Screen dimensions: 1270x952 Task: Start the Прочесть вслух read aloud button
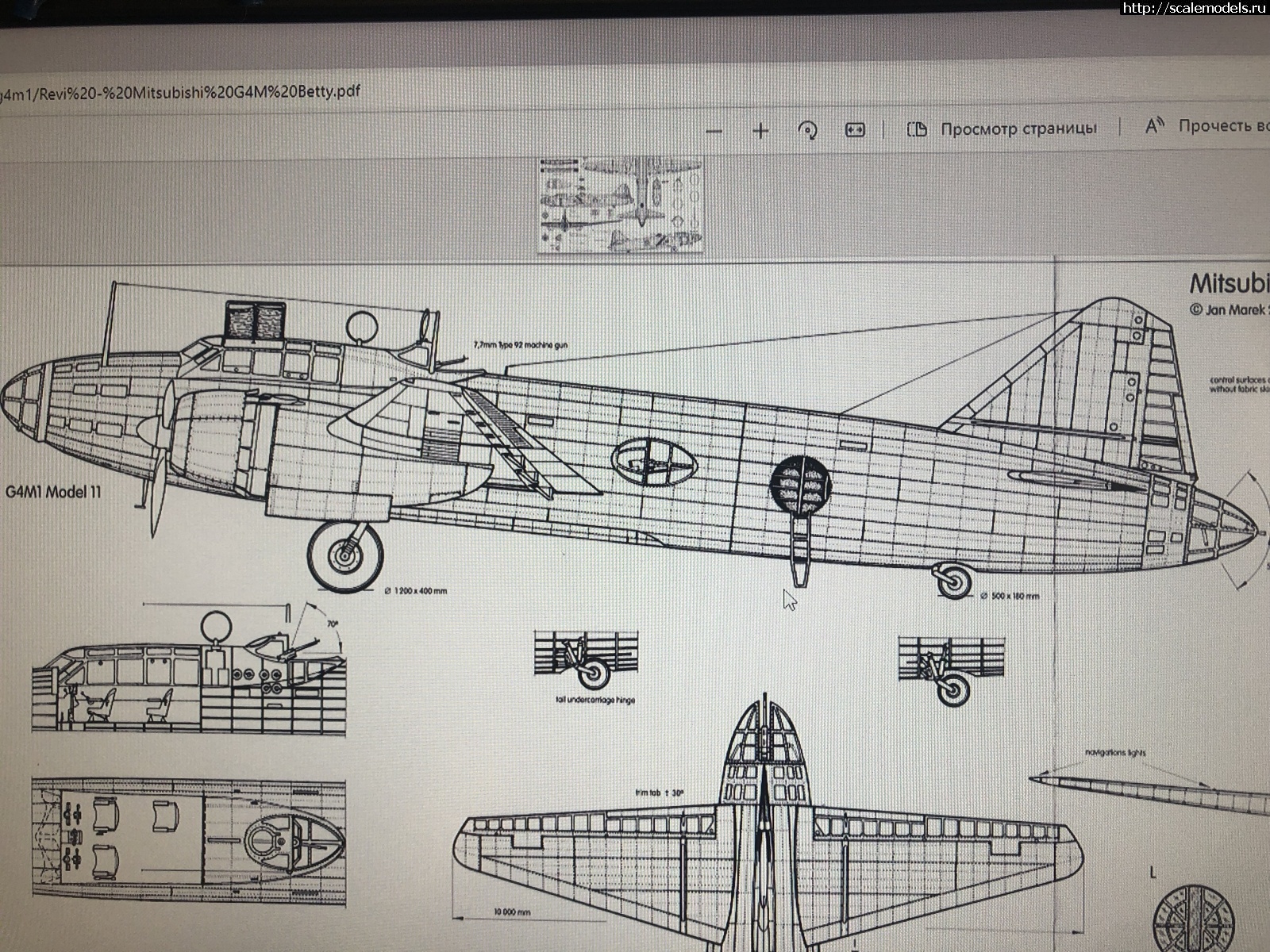(1206, 125)
